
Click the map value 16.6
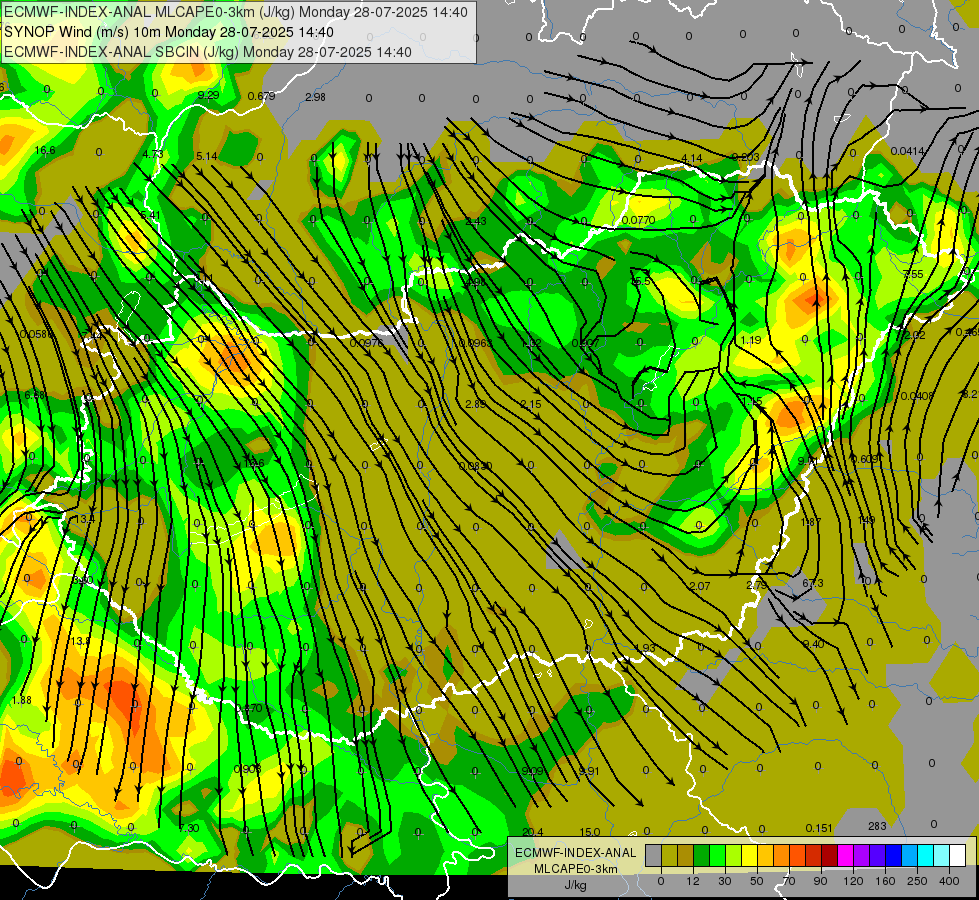[45, 150]
